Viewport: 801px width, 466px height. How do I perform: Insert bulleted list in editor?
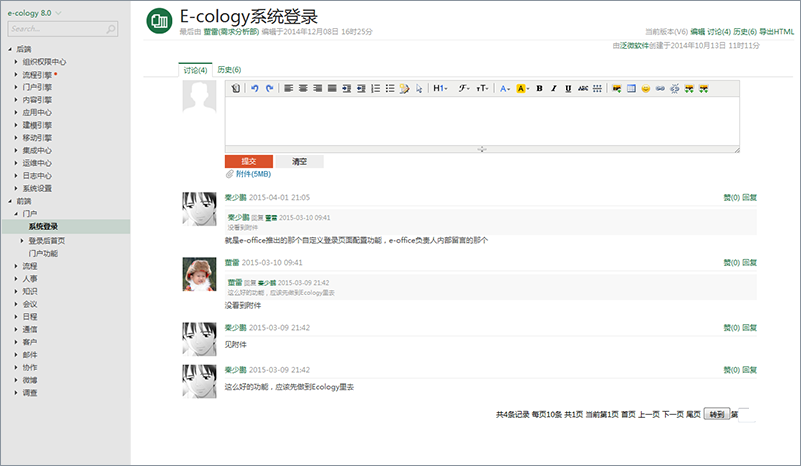[390, 88]
